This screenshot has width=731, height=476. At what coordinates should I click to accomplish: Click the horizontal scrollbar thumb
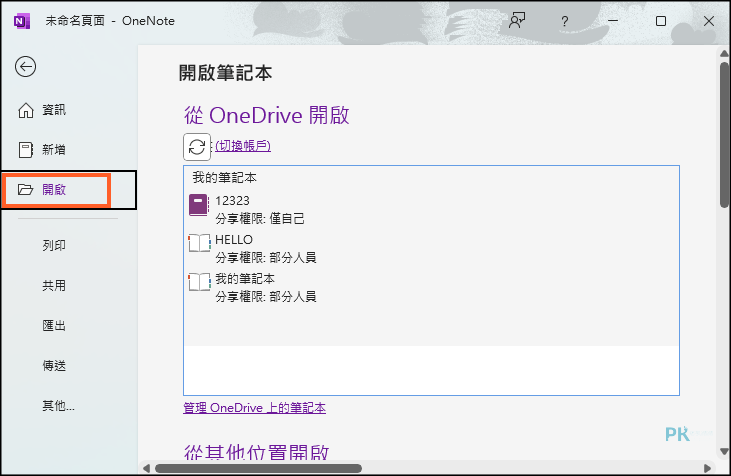click(258, 468)
